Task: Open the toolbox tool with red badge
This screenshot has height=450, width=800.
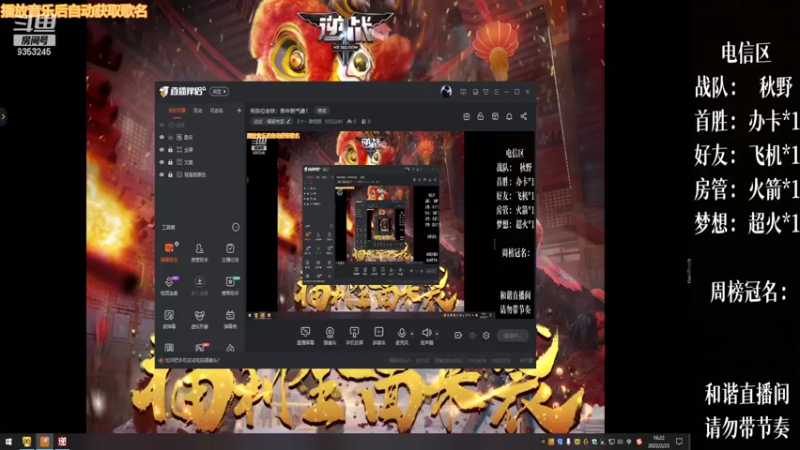Action: (x=199, y=347)
